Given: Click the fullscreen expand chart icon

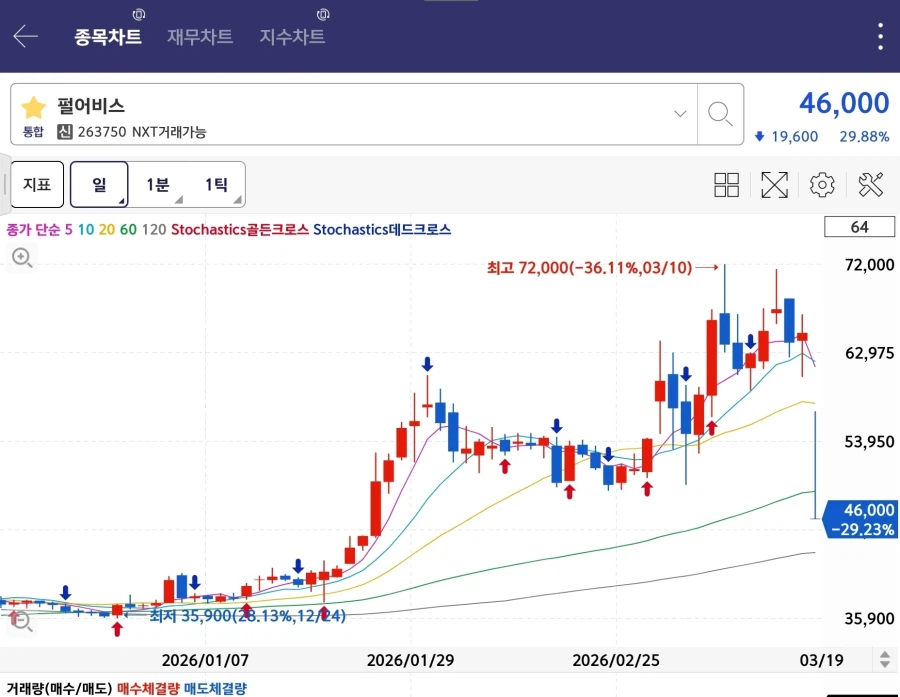Looking at the screenshot, I should (774, 184).
